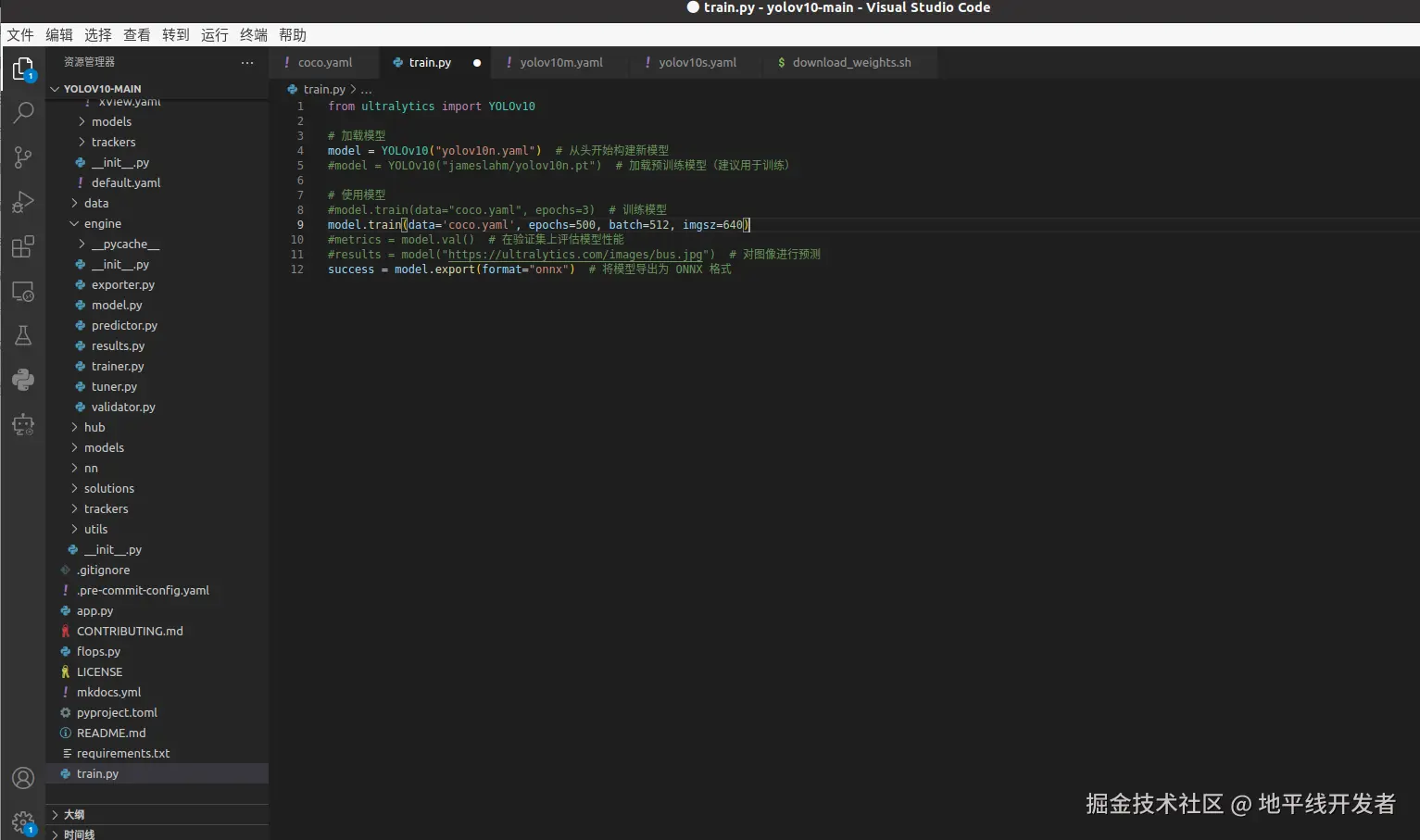This screenshot has width=1420, height=840.
Task: Click the icon beside CONTRIBUTING.md
Action: [66, 632]
